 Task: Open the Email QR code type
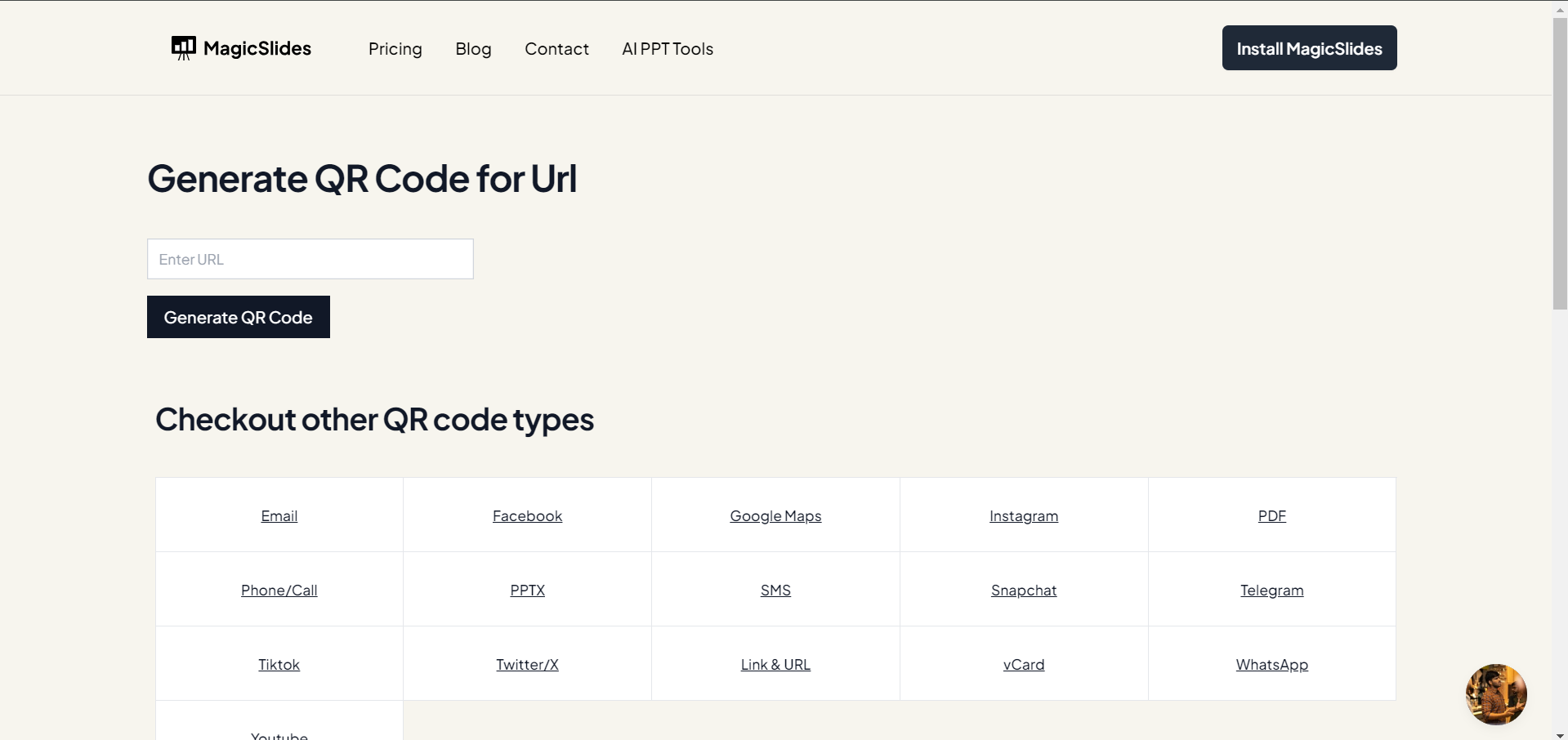click(x=279, y=516)
